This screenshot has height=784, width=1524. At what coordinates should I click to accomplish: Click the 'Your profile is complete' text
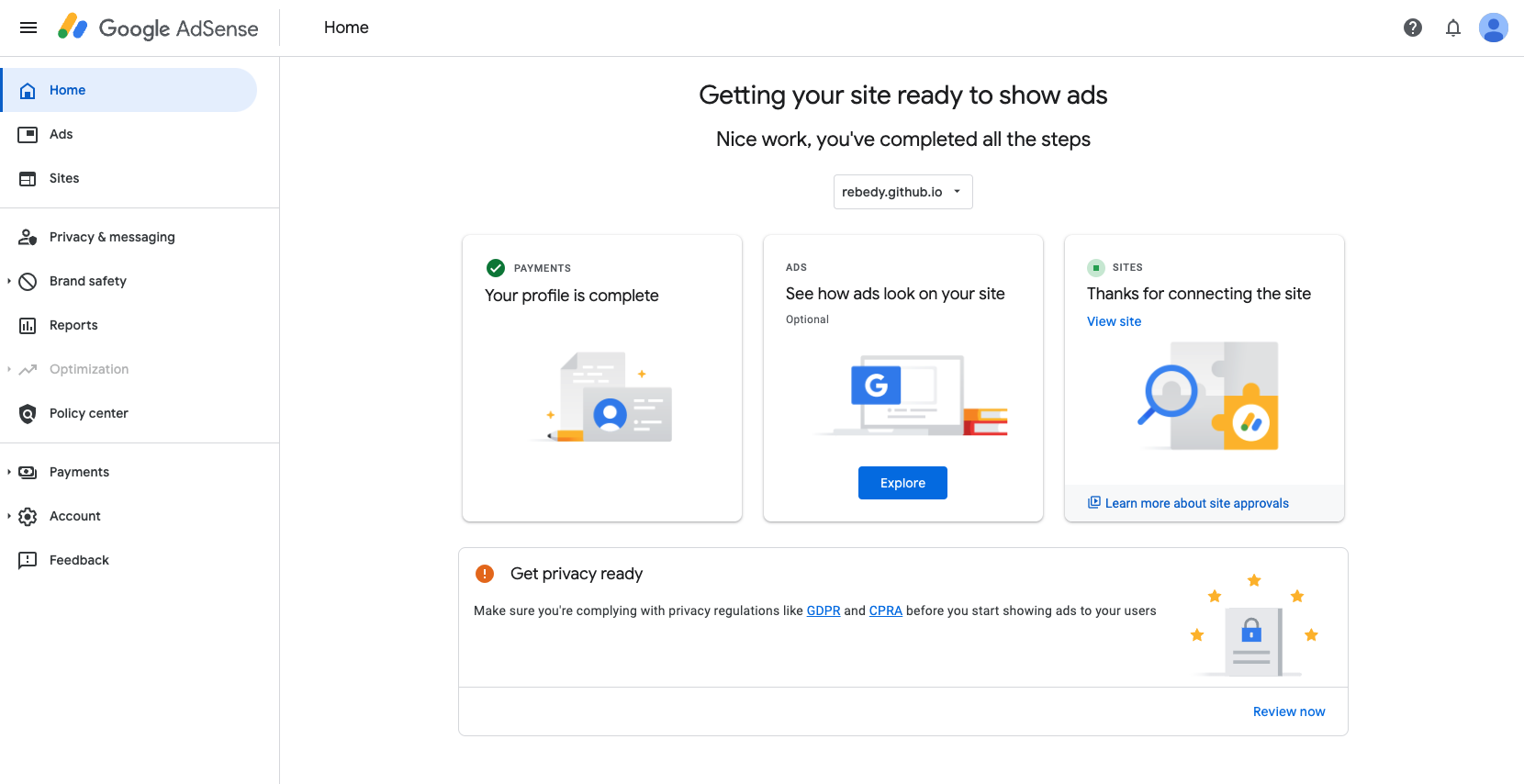tap(572, 296)
